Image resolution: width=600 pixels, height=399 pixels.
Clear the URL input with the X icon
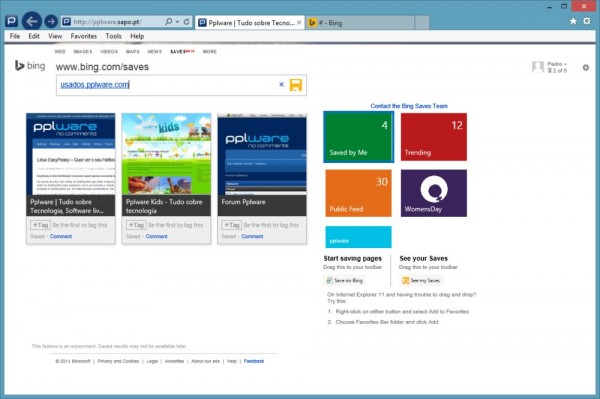click(x=281, y=84)
